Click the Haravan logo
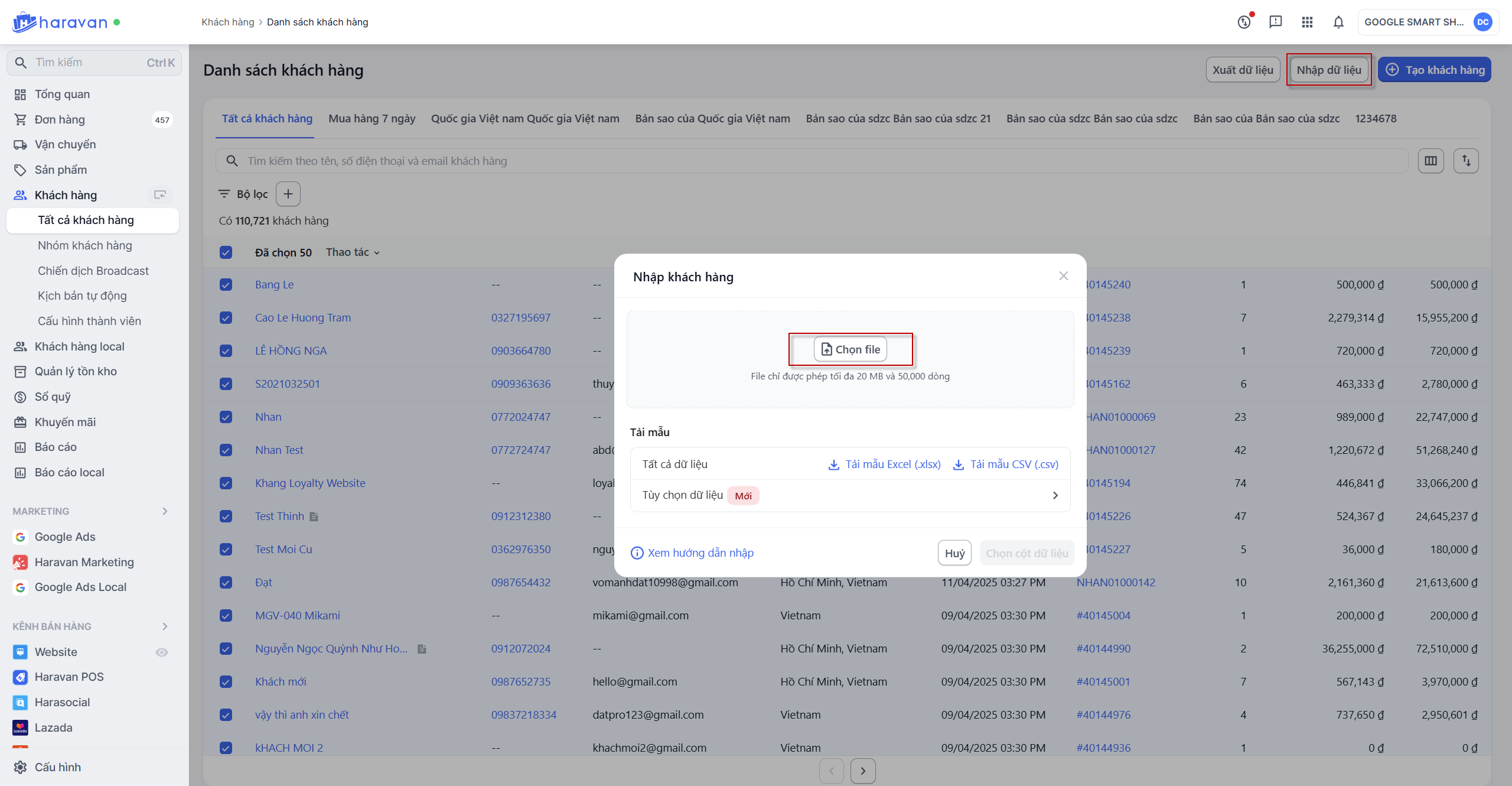The image size is (1512, 786). (x=60, y=22)
